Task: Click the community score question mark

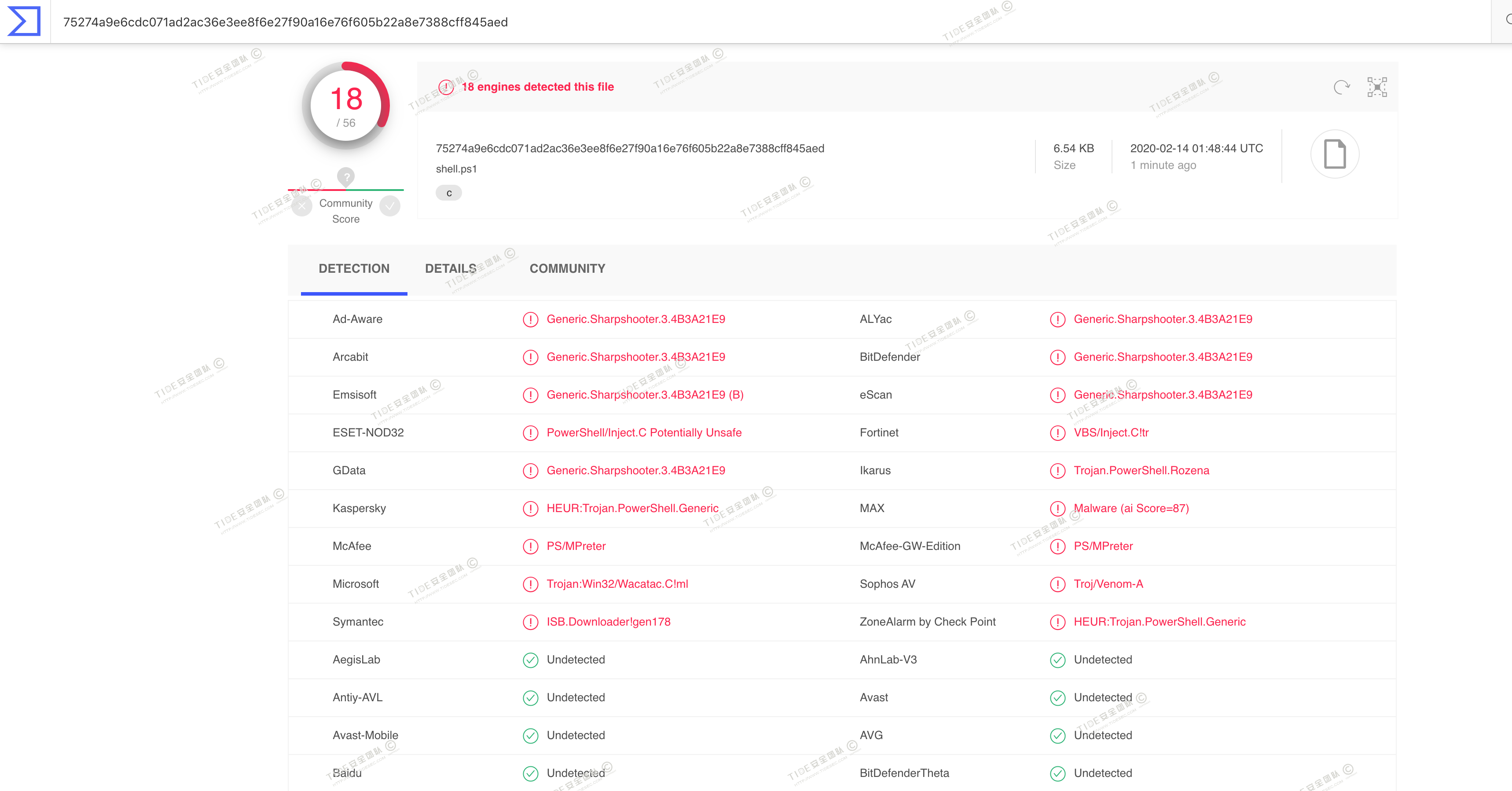Action: pyautogui.click(x=346, y=176)
